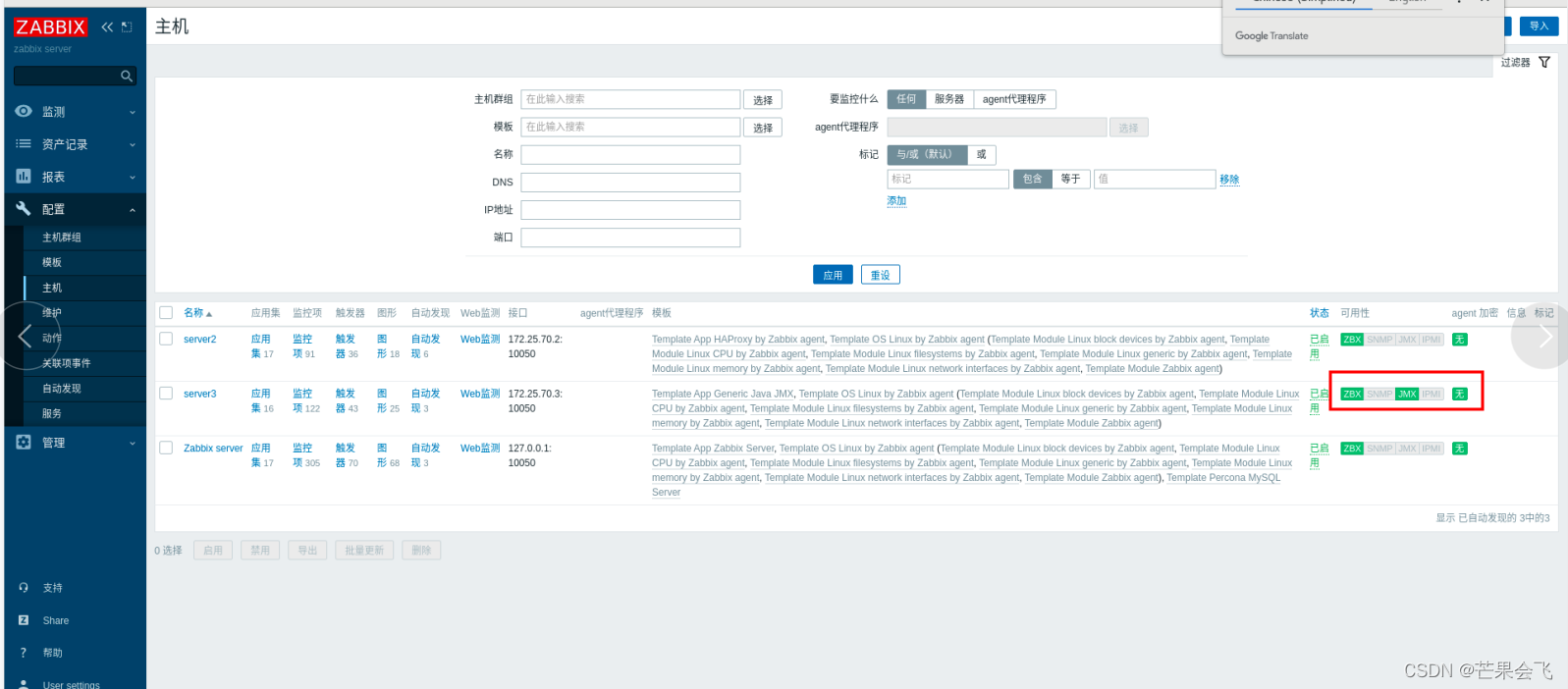Screen dimensions: 1568x689
Task: Click the ZABBIX logo
Action: (50, 26)
